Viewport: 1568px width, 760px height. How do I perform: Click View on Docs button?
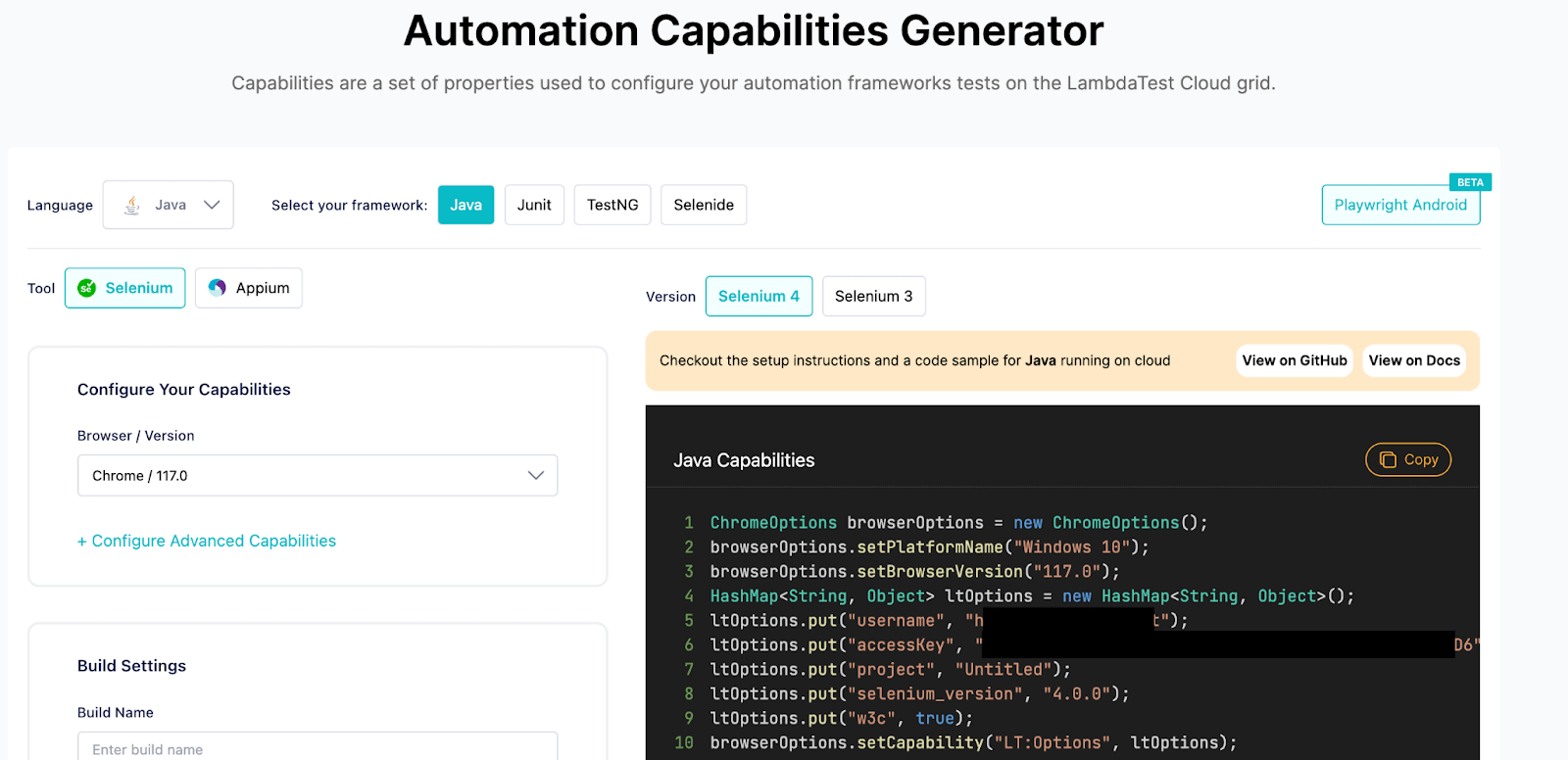point(1414,360)
